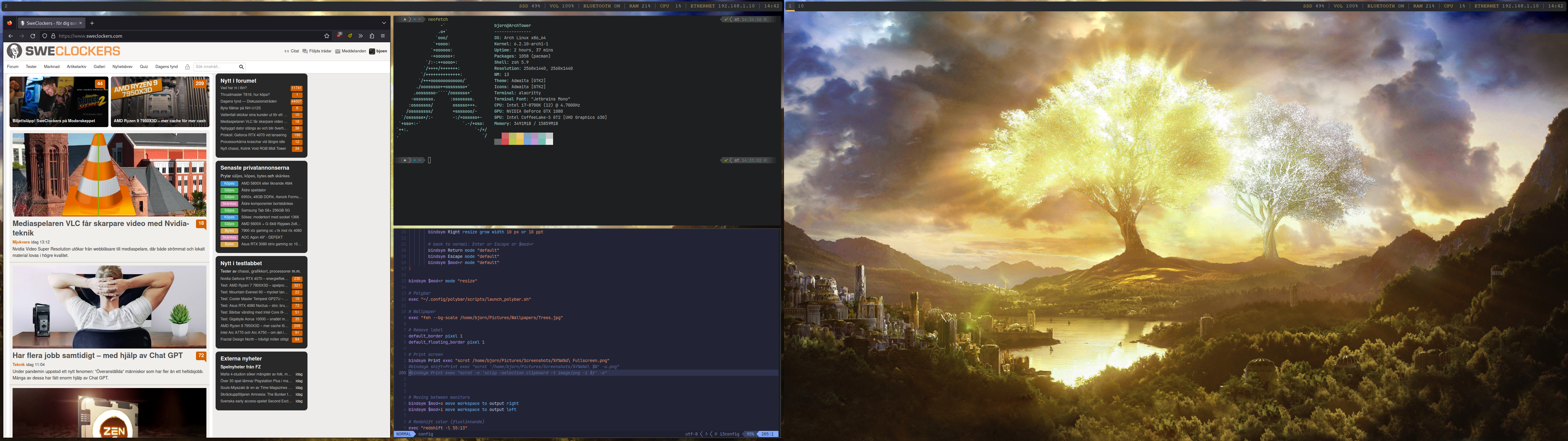Screen dimensions: 1568x441
Task: Click the SweClockers site logo
Action: point(63,51)
